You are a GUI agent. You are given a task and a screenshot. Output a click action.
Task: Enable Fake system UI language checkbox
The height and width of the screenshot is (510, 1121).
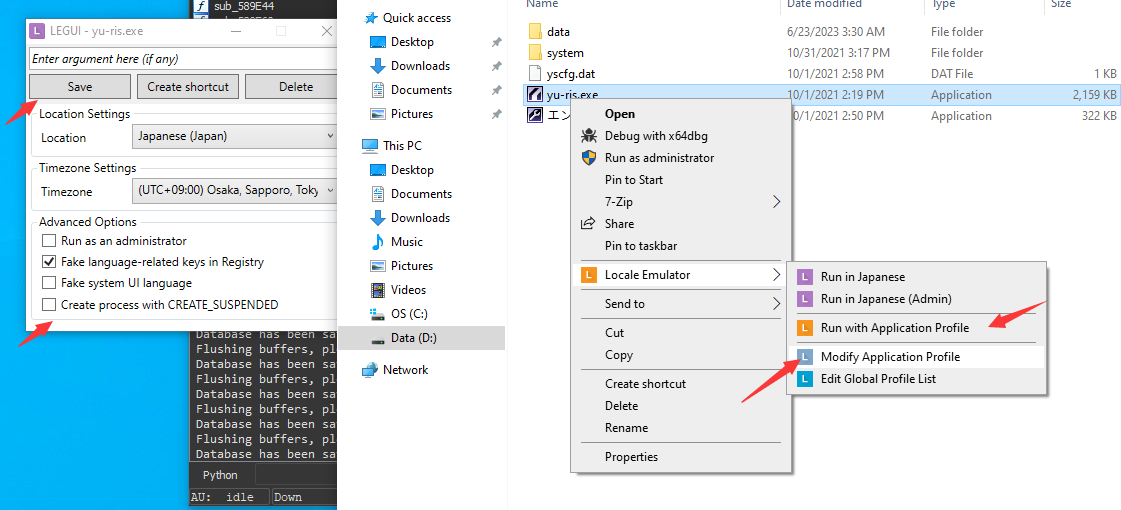49,283
